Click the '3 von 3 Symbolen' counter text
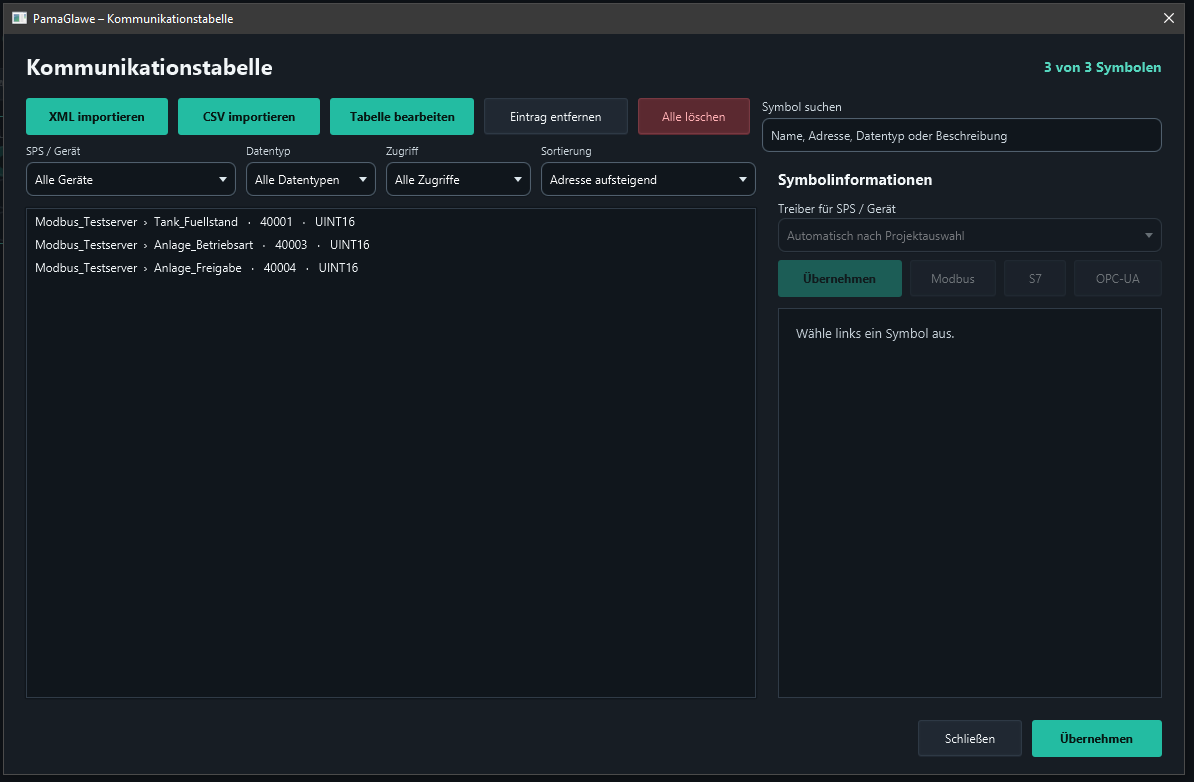Viewport: 1194px width, 782px height. click(x=1103, y=67)
